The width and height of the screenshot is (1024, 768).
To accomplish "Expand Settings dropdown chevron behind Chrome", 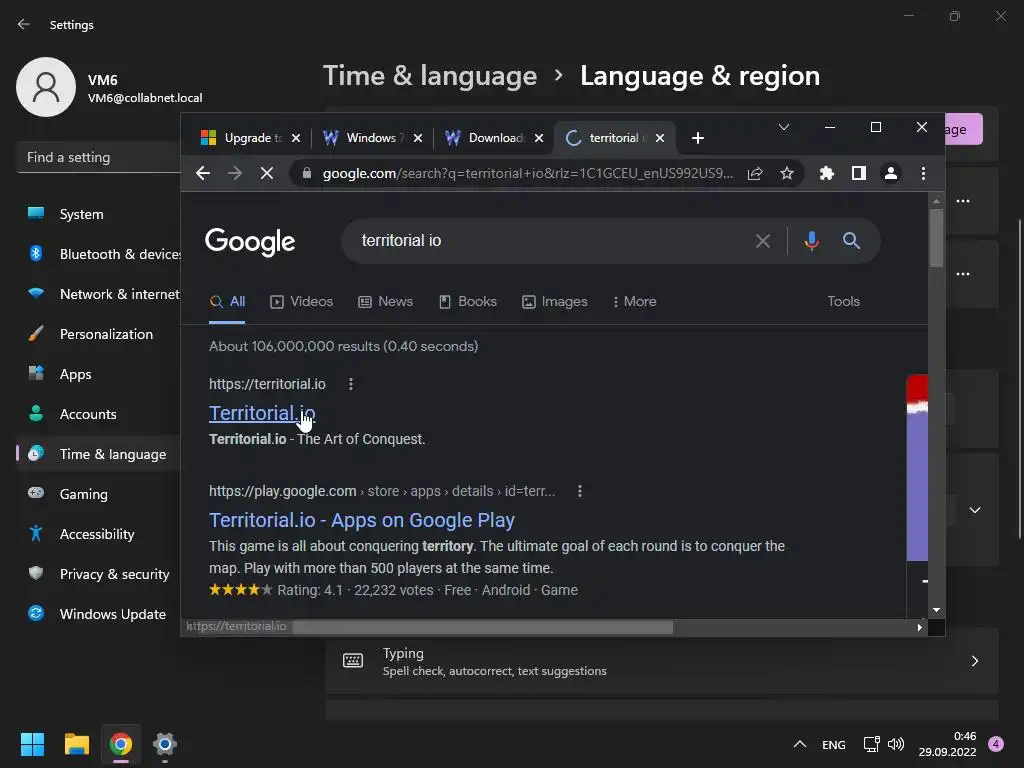I will click(x=974, y=510).
